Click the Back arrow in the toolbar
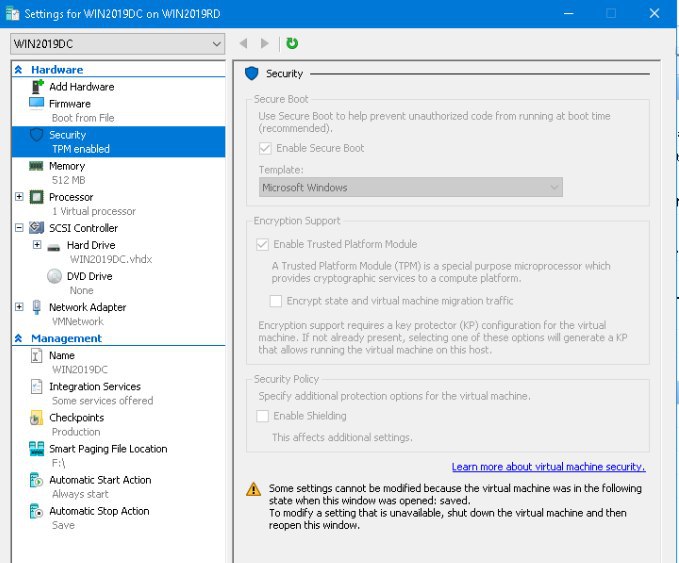Screen dimensions: 679x563 point(243,43)
